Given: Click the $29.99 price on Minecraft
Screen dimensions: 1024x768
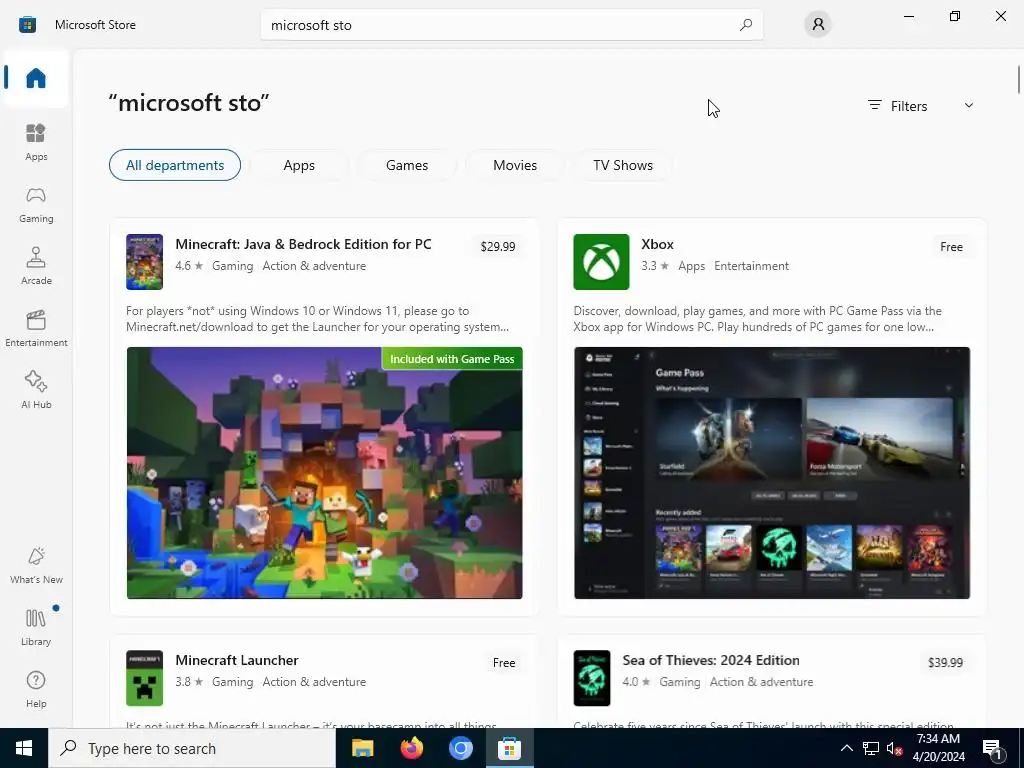Looking at the screenshot, I should click(498, 246).
